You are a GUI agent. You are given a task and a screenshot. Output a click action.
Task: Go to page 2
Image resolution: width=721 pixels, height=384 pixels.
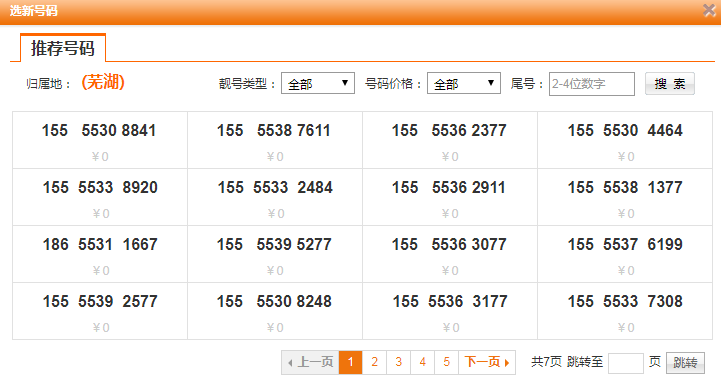point(375,362)
